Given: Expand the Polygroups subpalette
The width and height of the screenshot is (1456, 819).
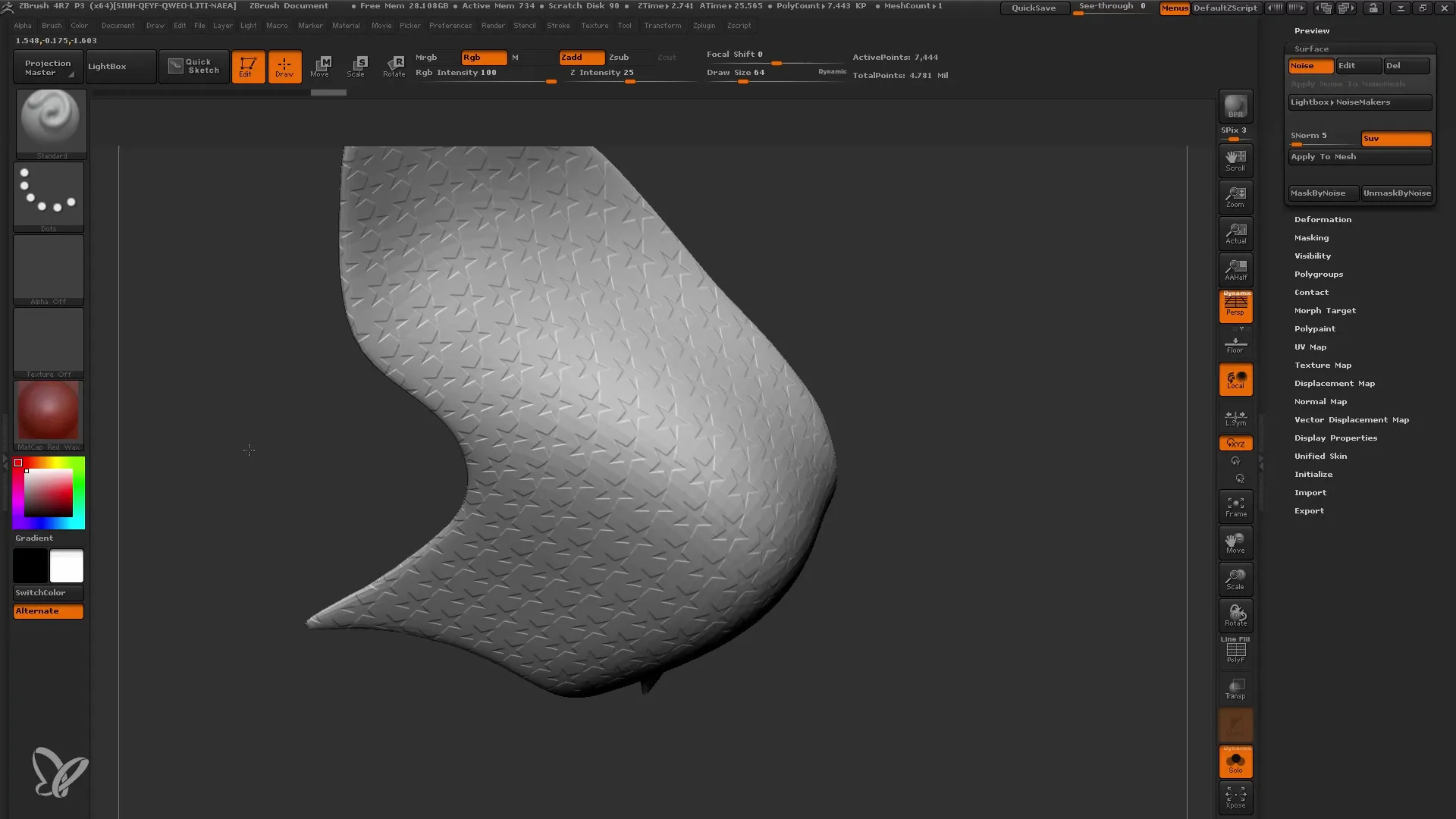Looking at the screenshot, I should [1319, 275].
